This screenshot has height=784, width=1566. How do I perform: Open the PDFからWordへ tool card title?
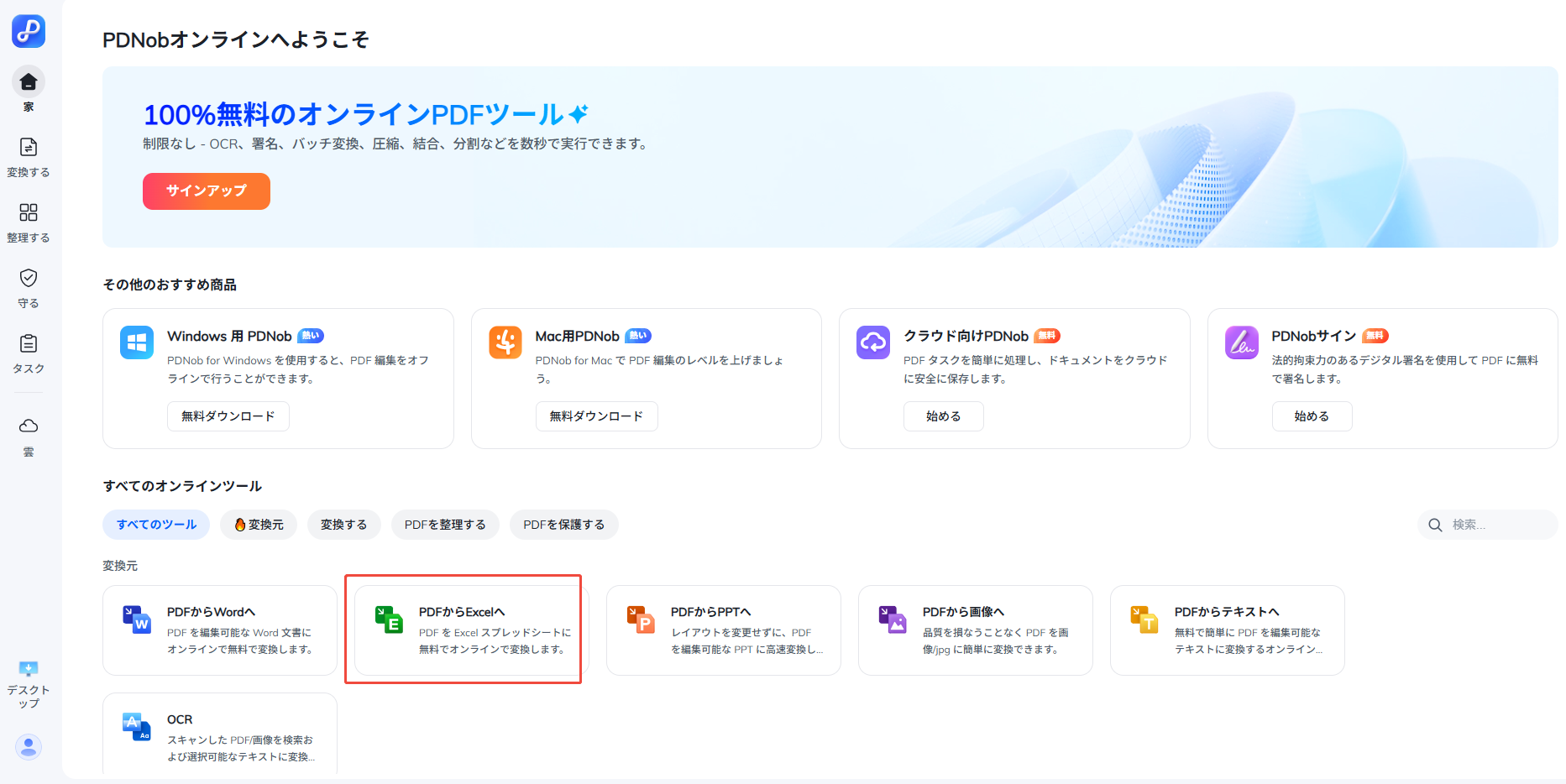coord(211,612)
